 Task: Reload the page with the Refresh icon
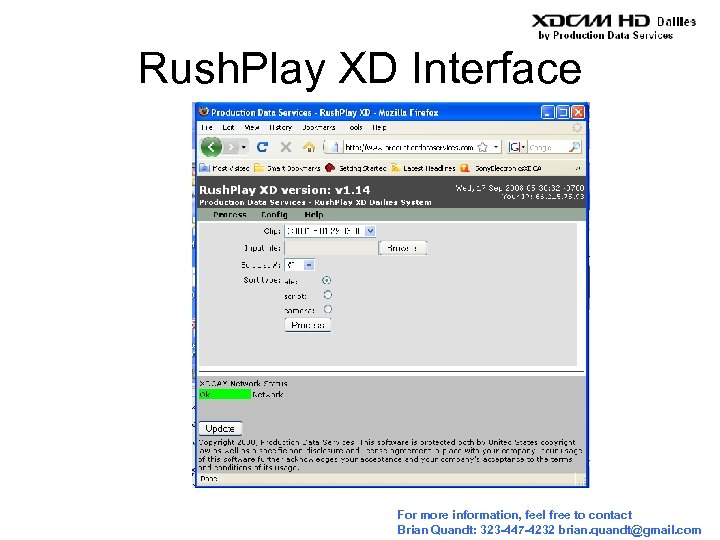(x=263, y=147)
